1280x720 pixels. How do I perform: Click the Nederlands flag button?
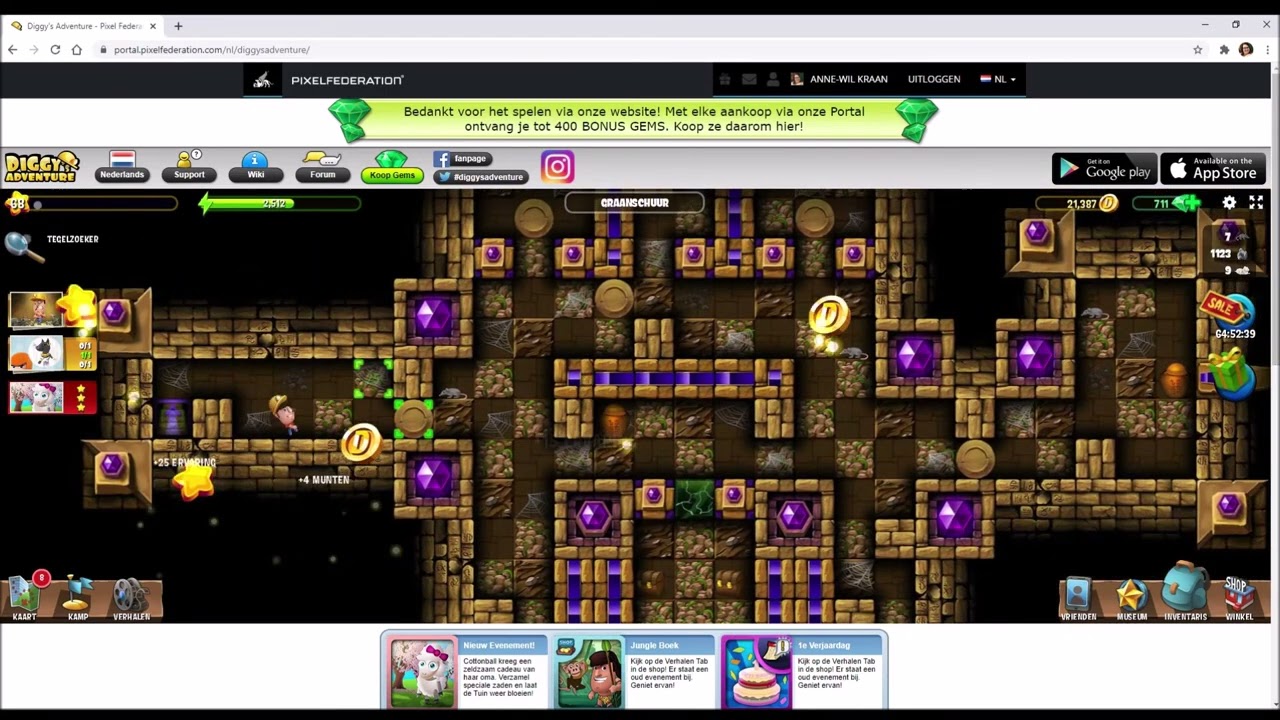tap(122, 168)
